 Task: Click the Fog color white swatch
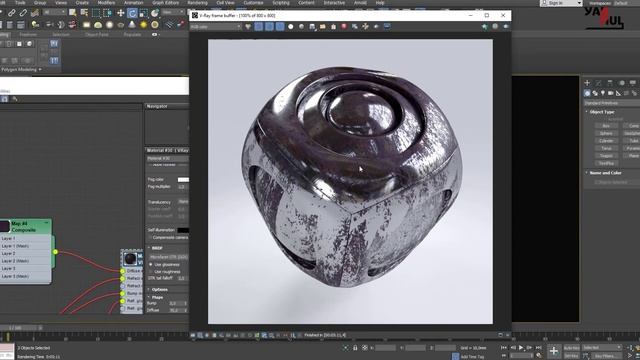pos(183,180)
